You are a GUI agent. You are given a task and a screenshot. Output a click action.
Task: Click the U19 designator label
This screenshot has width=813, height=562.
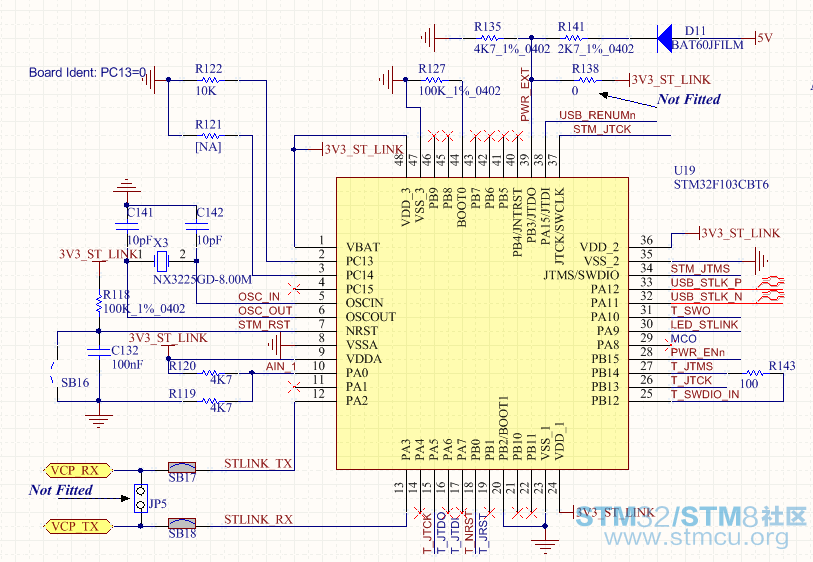[684, 171]
